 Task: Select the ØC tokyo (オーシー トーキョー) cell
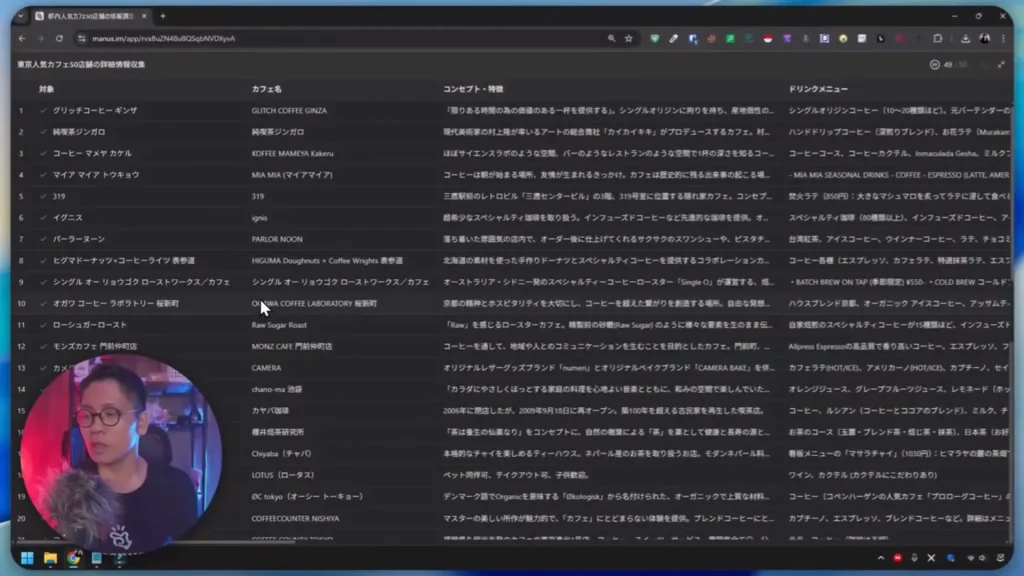307,496
